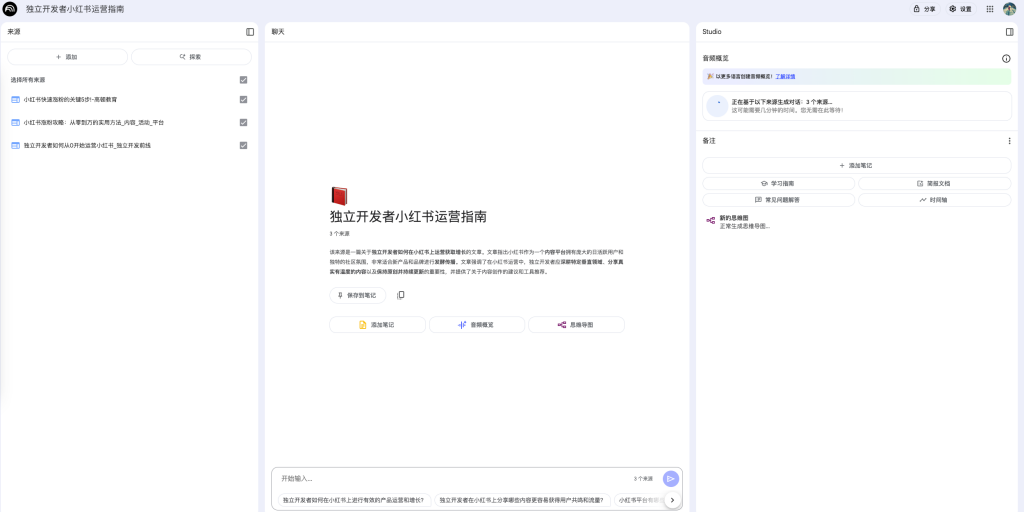This screenshot has height=512, width=1024.
Task: Click the Studio 添加笔记 button
Action: (857, 165)
